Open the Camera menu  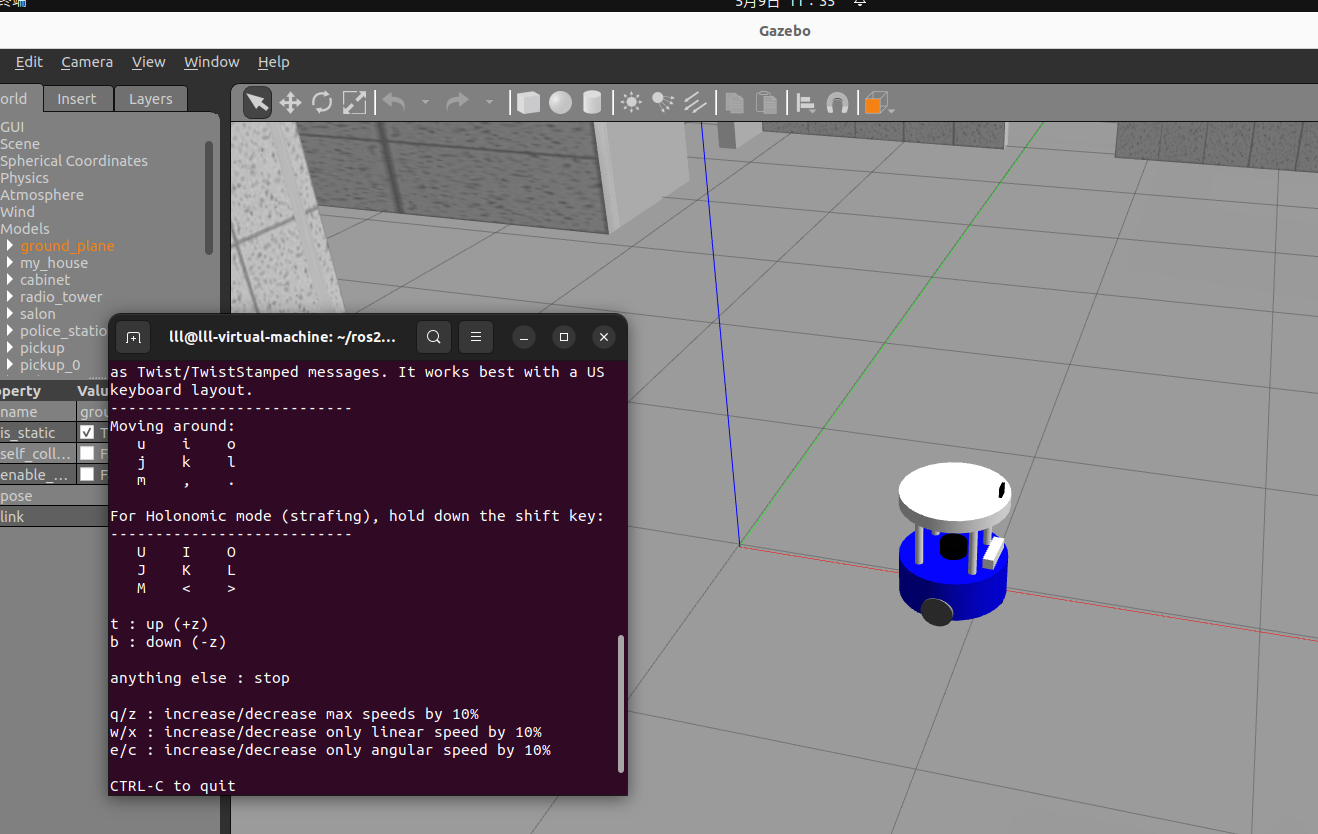87,62
